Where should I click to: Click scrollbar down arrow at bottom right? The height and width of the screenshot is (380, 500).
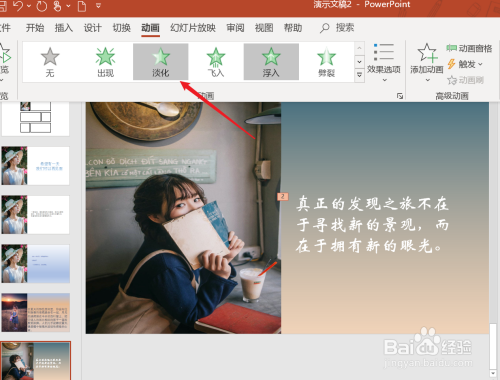(x=493, y=373)
